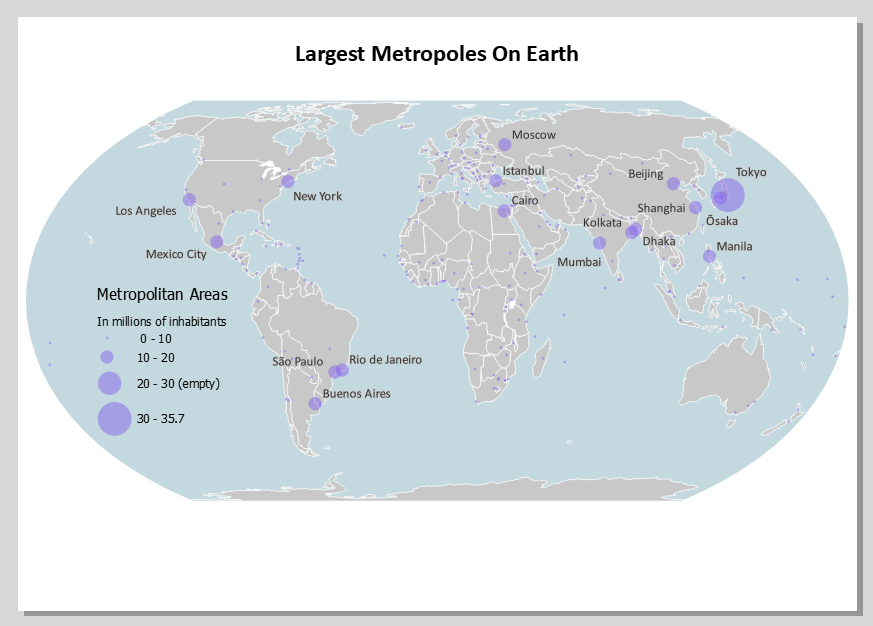Select the "Metropolitan Areas" legend heading

(162, 294)
